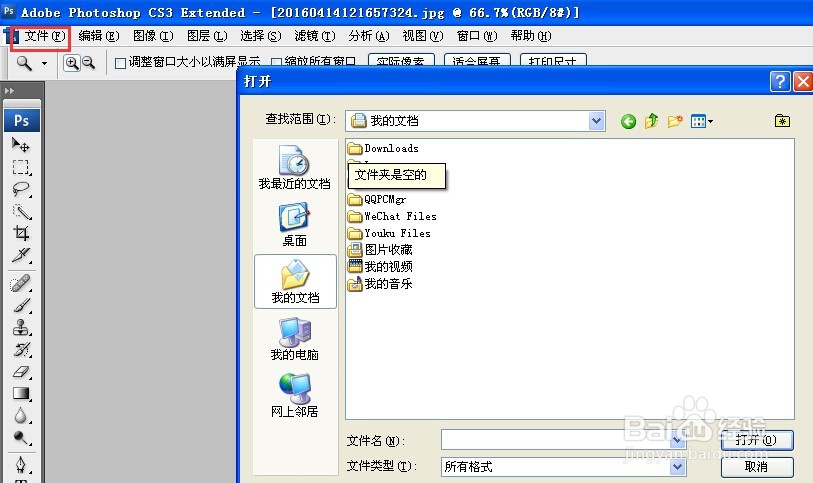Viewport: 813px width, 483px height.
Task: Select the Magic Wand tool
Action: (21, 211)
